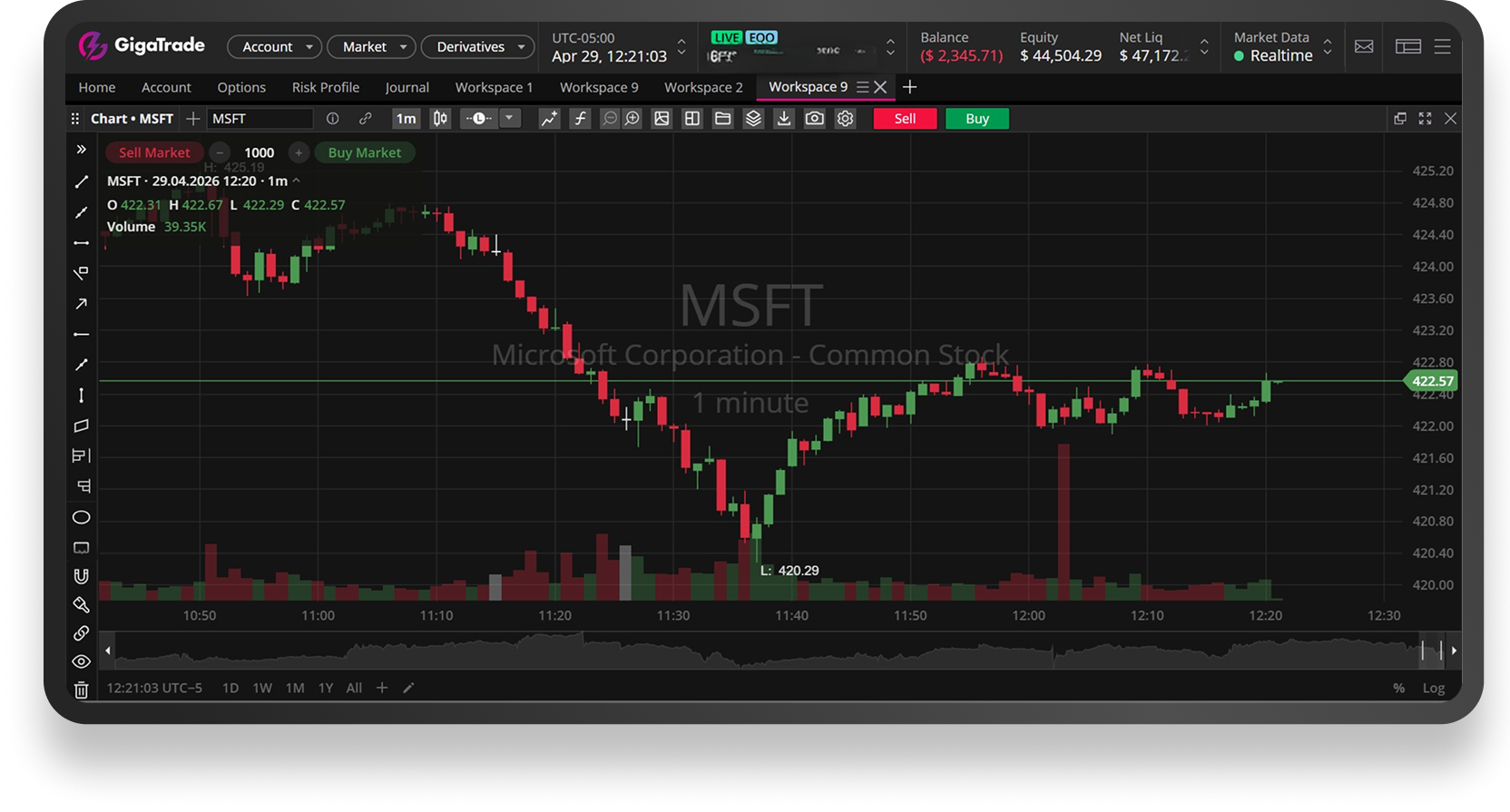The width and height of the screenshot is (1510, 812).
Task: Click the Sell Market button
Action: [x=154, y=152]
